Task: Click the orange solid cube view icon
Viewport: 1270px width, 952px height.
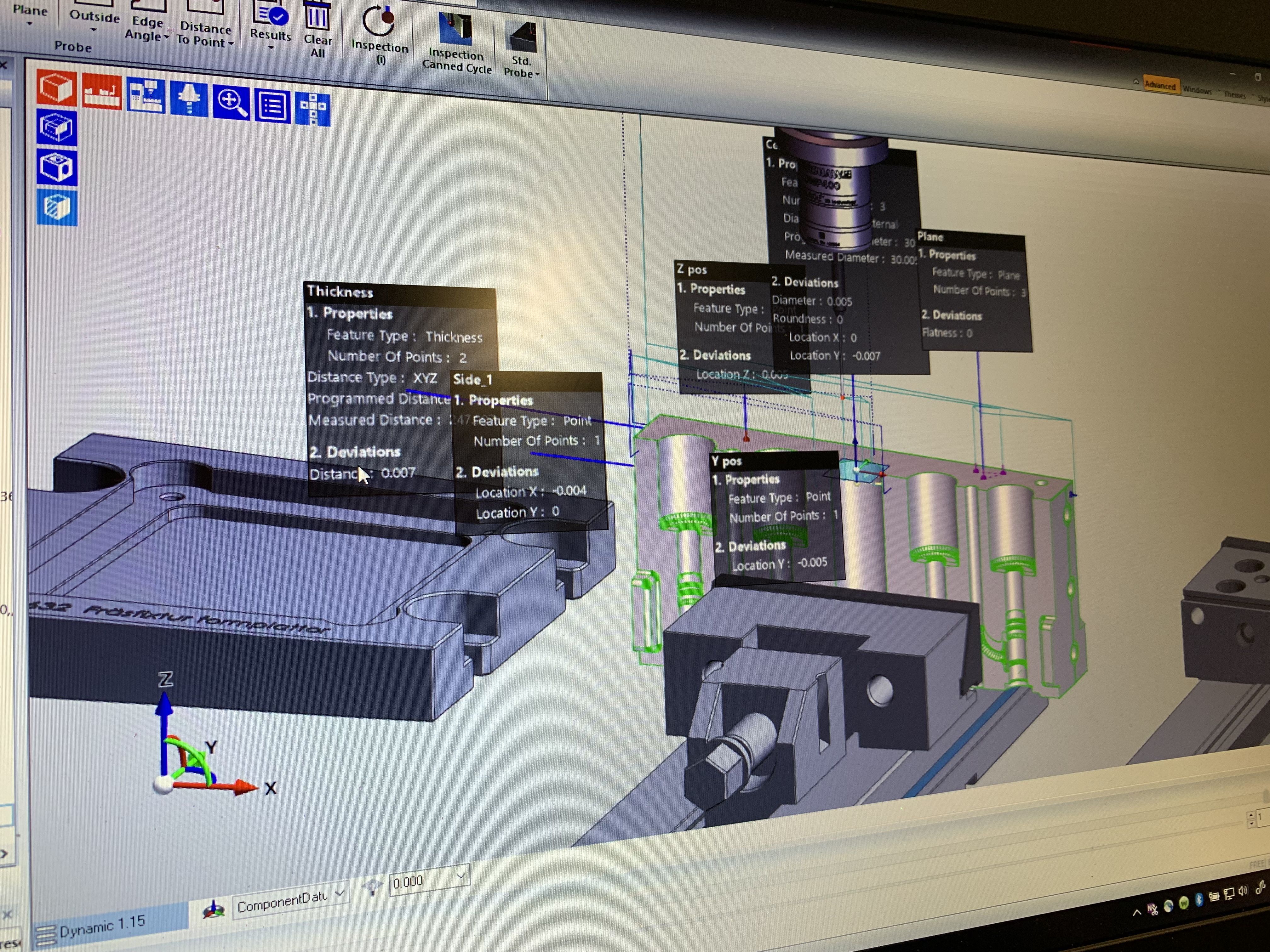Action: coord(56,88)
